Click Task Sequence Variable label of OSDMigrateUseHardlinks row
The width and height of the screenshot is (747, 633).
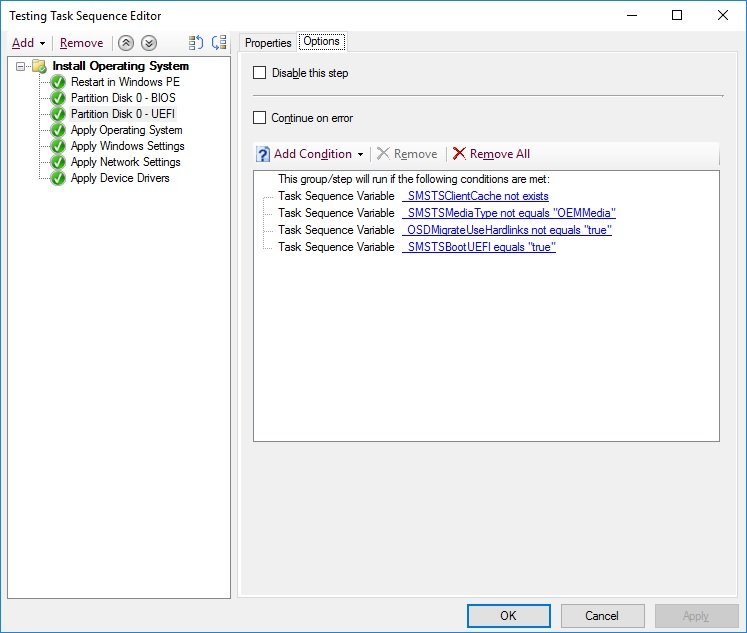click(x=336, y=230)
